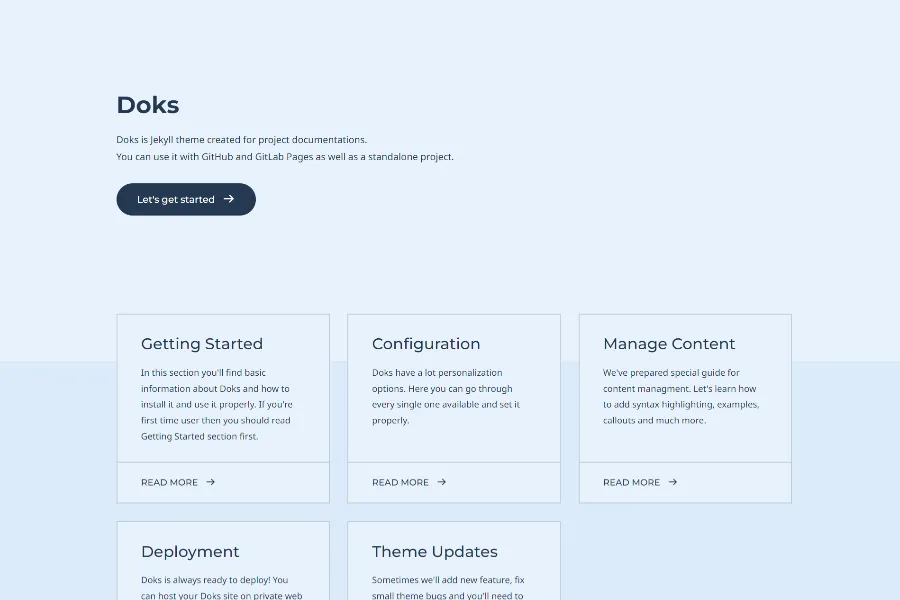Viewport: 900px width, 600px height.
Task: Click the Manage Content description text
Action: pyautogui.click(x=680, y=396)
